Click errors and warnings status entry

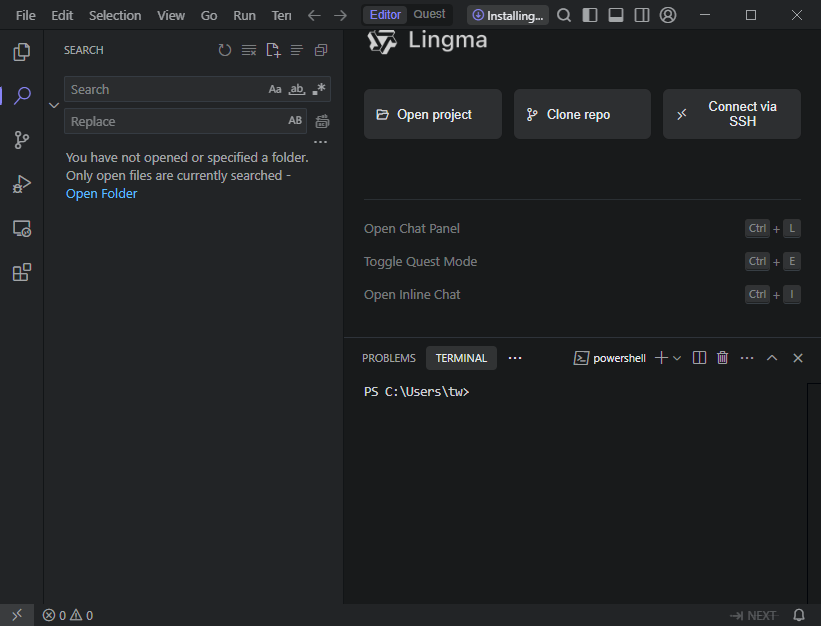[68, 615]
